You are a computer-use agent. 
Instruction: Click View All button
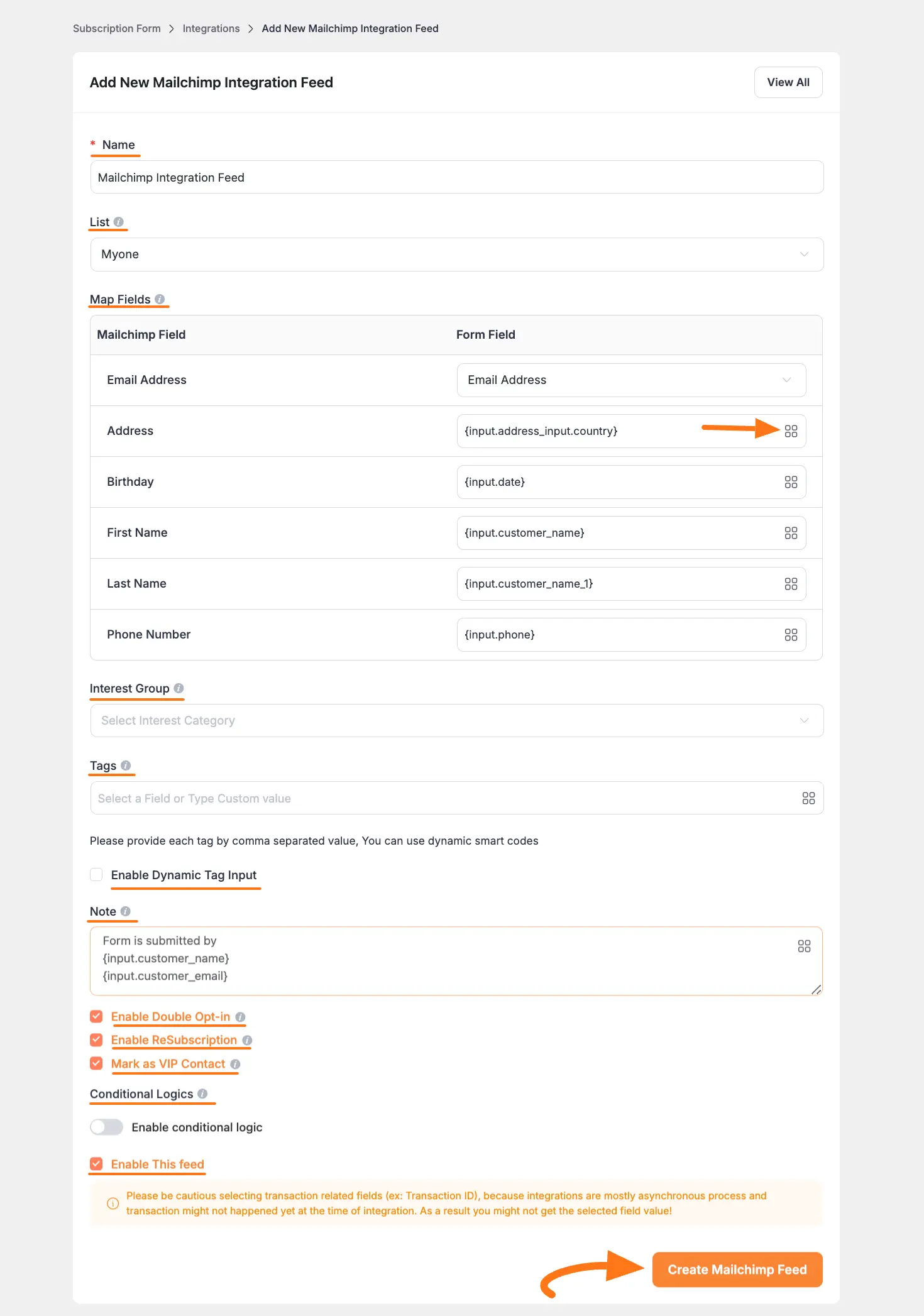click(x=788, y=82)
